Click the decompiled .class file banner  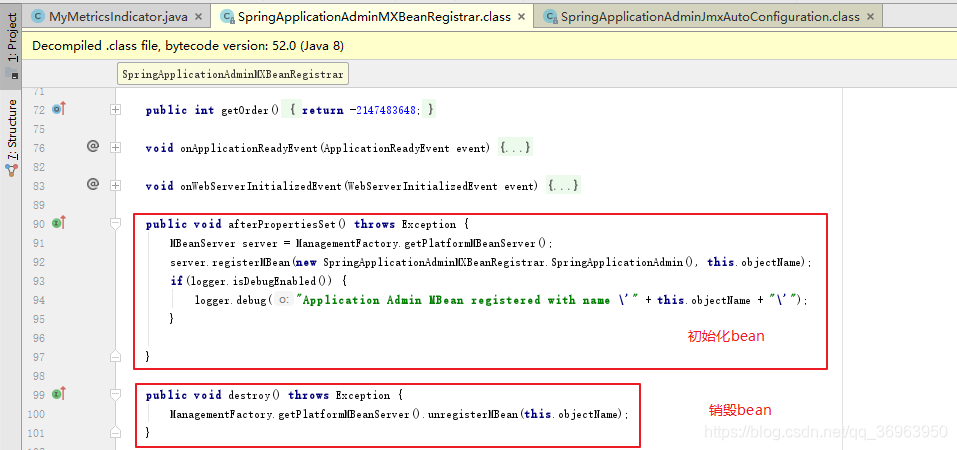point(489,46)
